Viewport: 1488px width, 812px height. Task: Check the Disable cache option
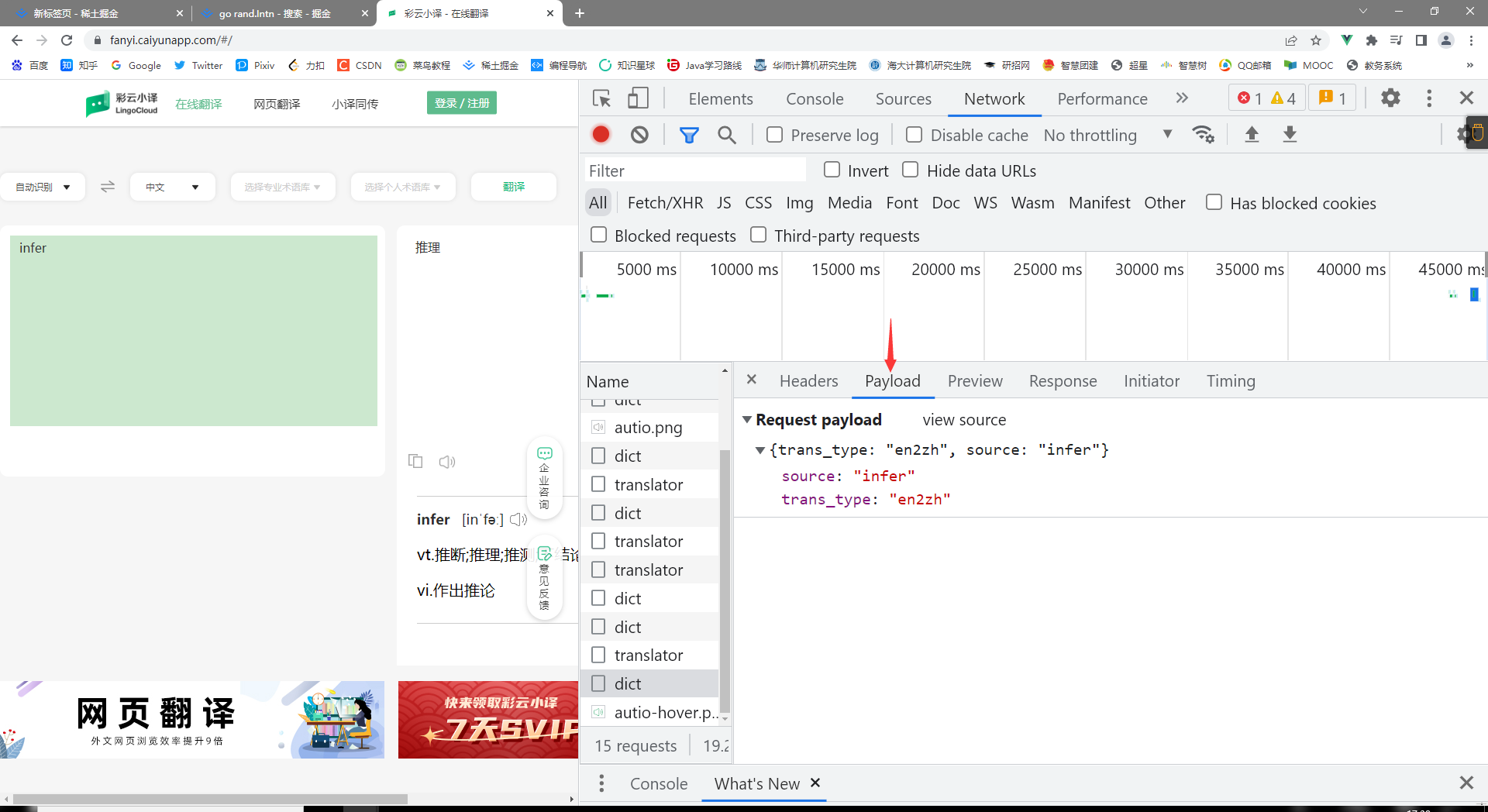(x=914, y=135)
